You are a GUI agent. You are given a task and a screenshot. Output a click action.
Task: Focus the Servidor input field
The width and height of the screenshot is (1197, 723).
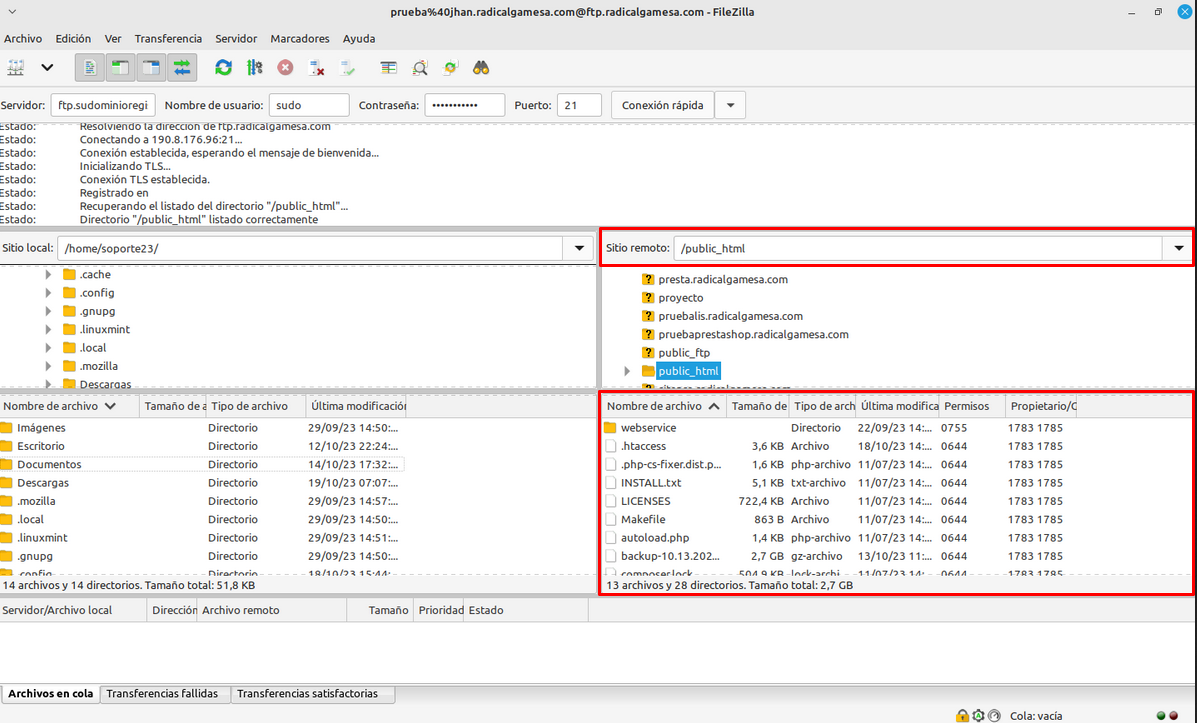tap(103, 105)
